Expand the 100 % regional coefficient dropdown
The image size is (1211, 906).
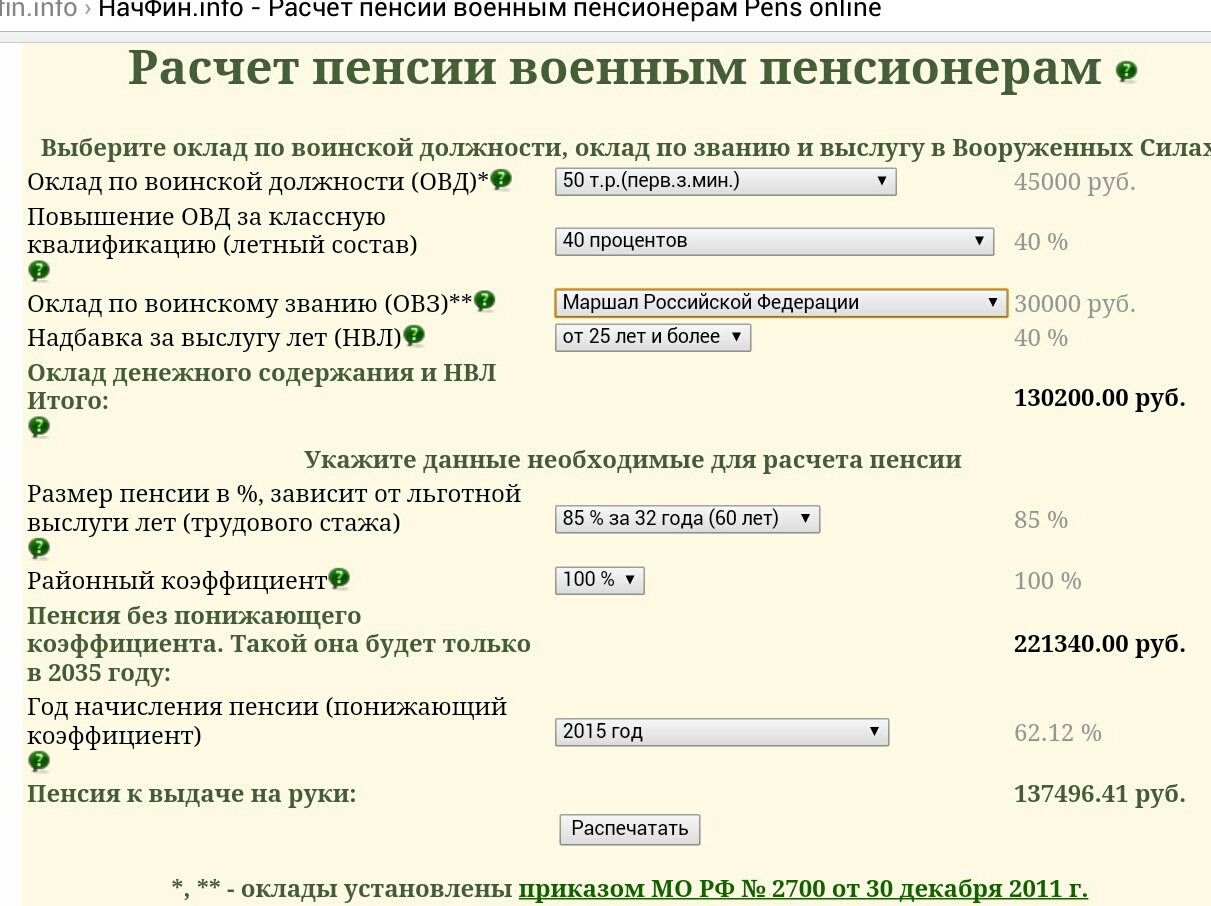pos(599,580)
